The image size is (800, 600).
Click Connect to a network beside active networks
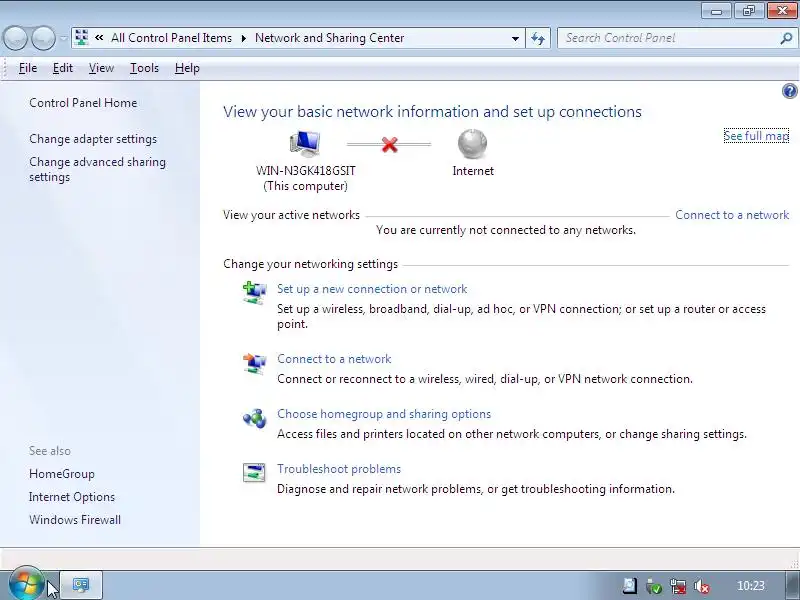(732, 215)
